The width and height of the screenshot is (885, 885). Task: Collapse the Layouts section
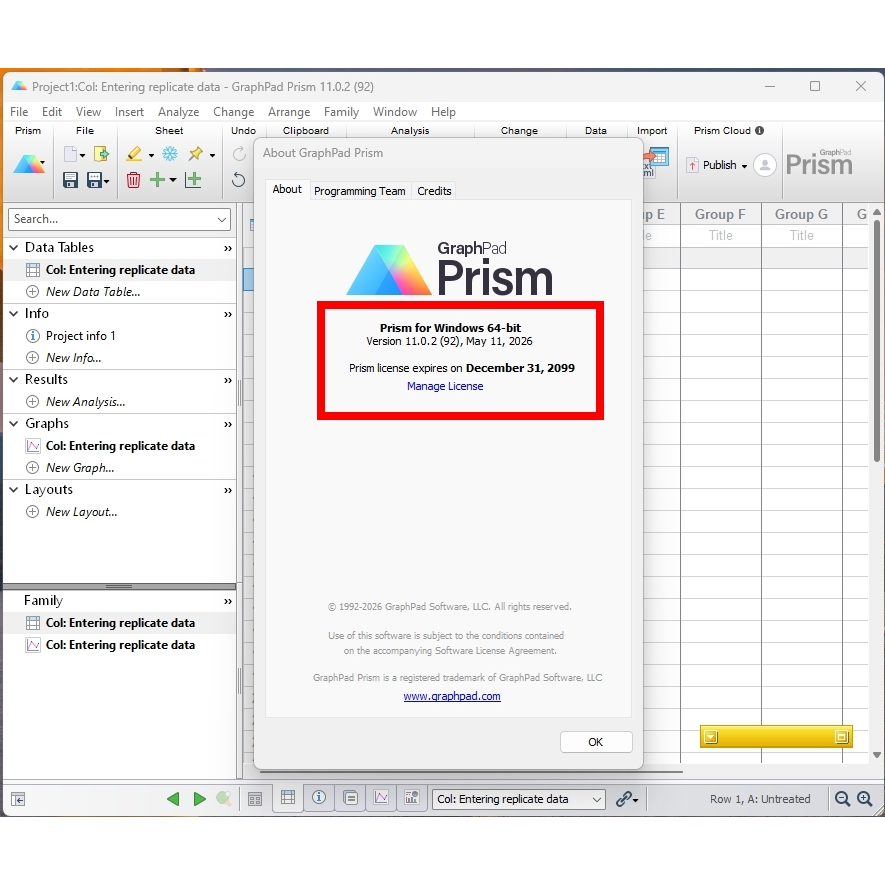[14, 489]
